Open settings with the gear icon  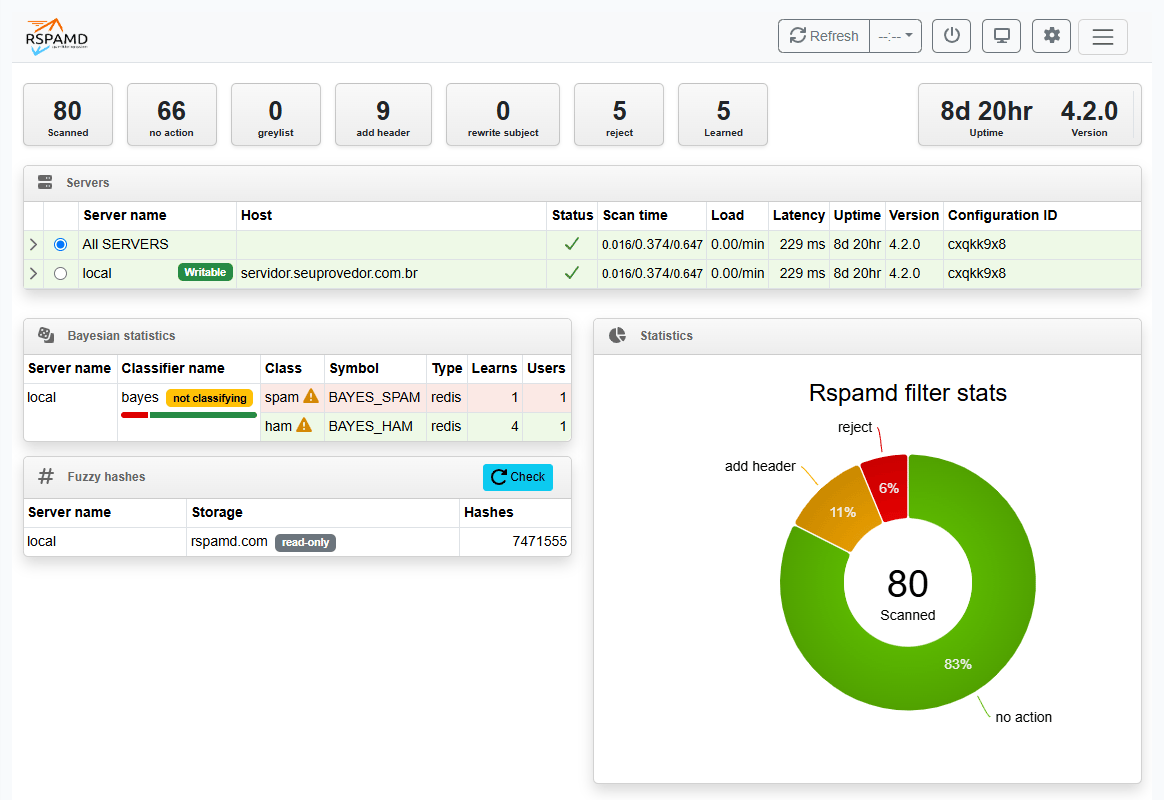point(1051,36)
